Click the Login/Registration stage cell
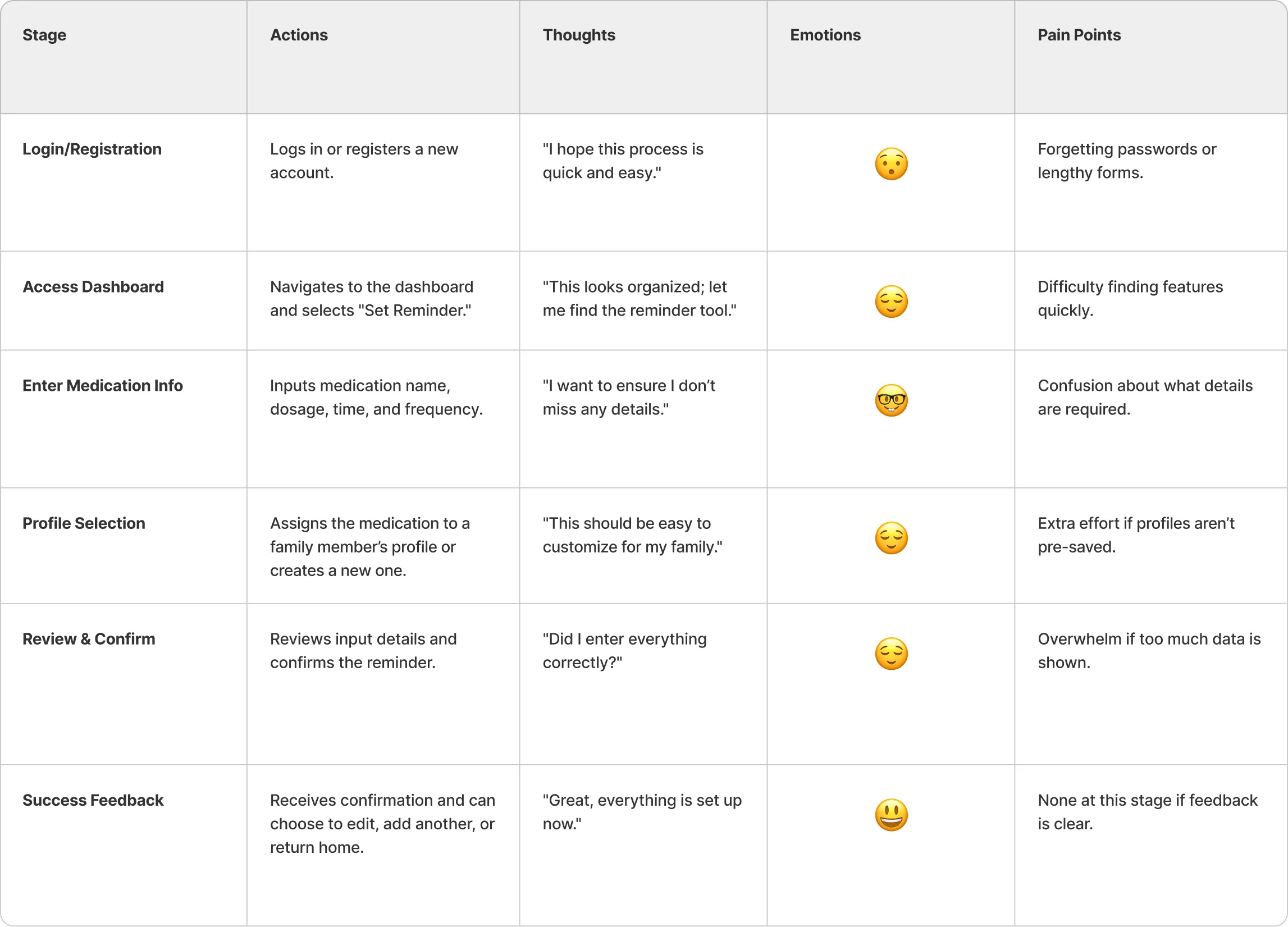Image resolution: width=1288 pixels, height=927 pixels. [124, 182]
